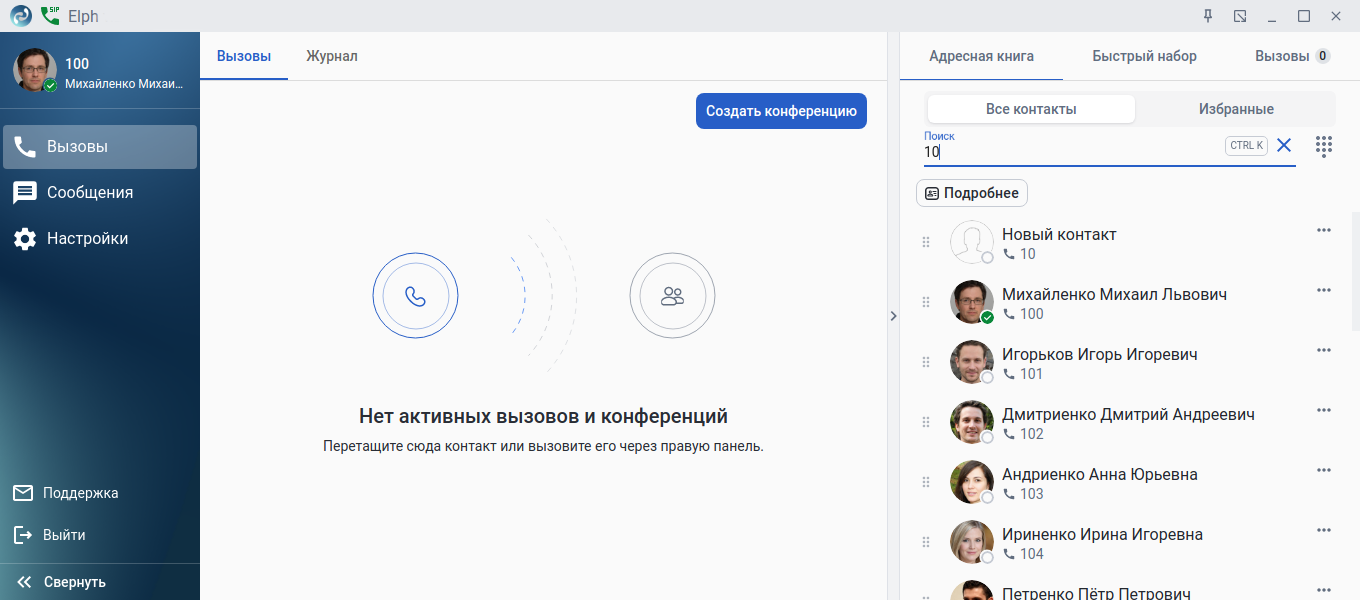Collapse the sidebar with the Свернуть chevron
Screen dimensions: 1360x600
25,582
